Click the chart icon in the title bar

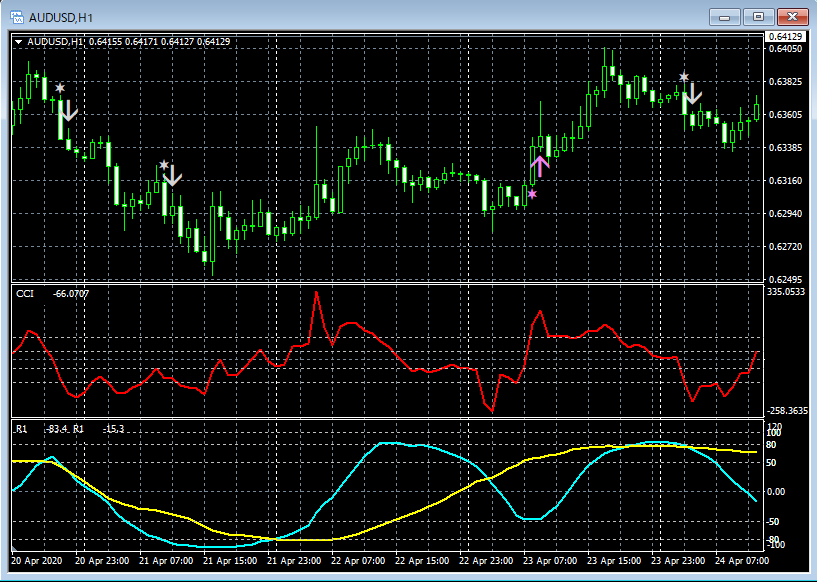17,17
